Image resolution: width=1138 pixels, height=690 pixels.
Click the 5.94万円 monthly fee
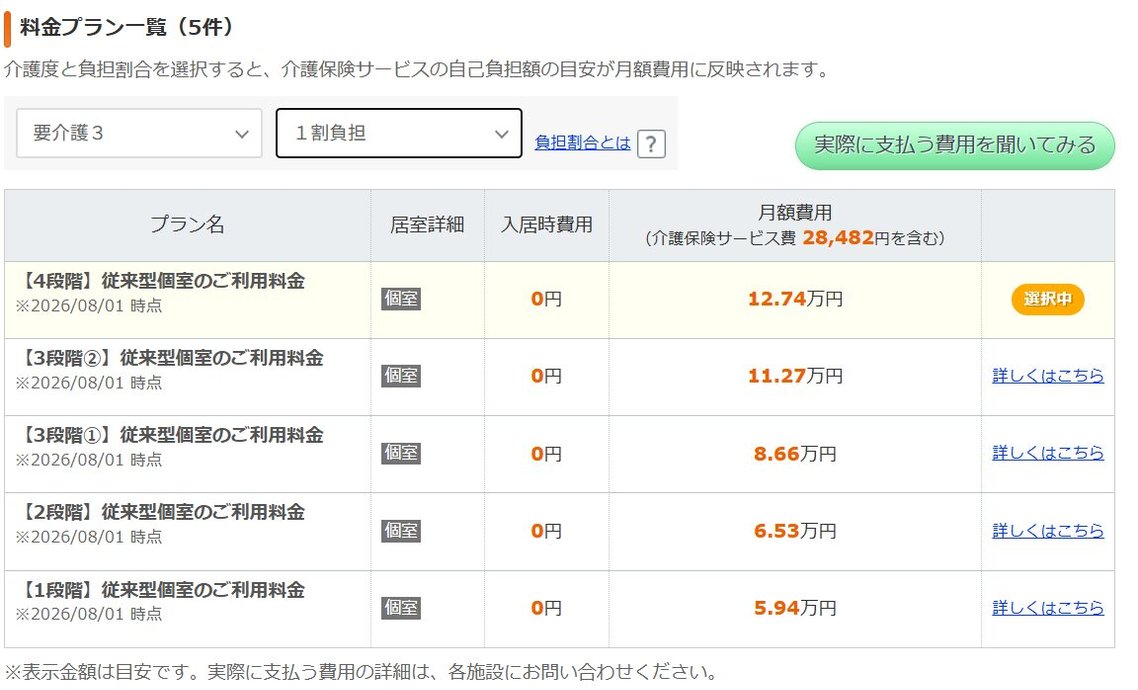[795, 607]
